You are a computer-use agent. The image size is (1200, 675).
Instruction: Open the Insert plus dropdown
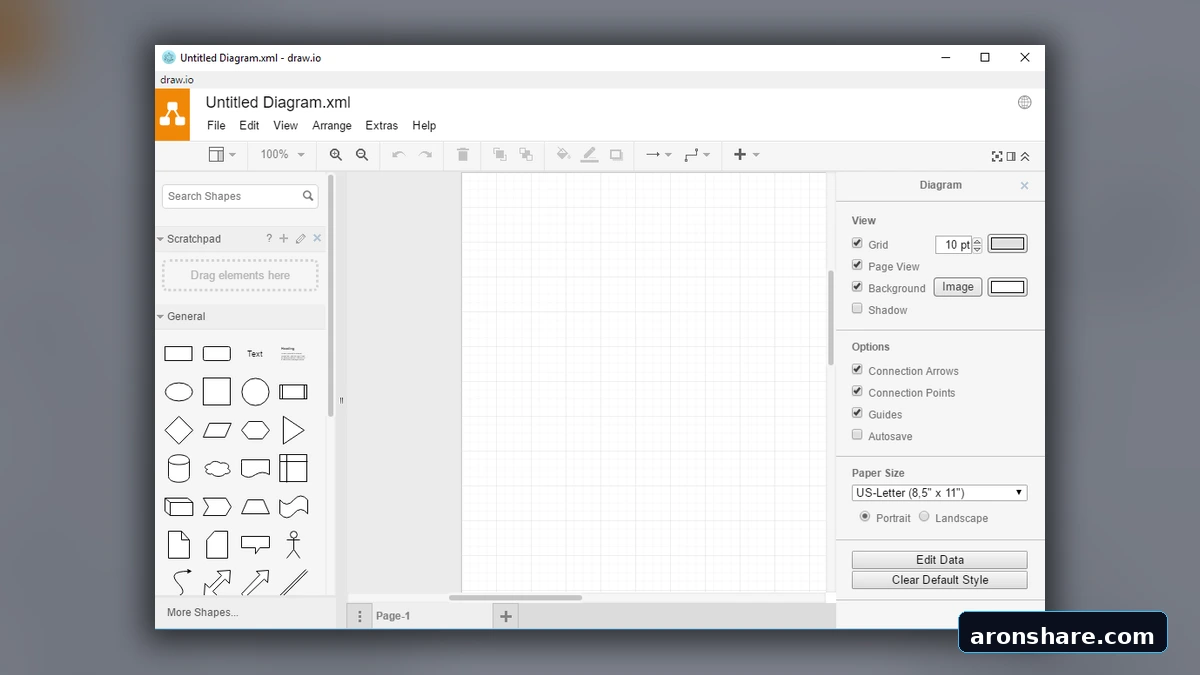[x=747, y=155]
